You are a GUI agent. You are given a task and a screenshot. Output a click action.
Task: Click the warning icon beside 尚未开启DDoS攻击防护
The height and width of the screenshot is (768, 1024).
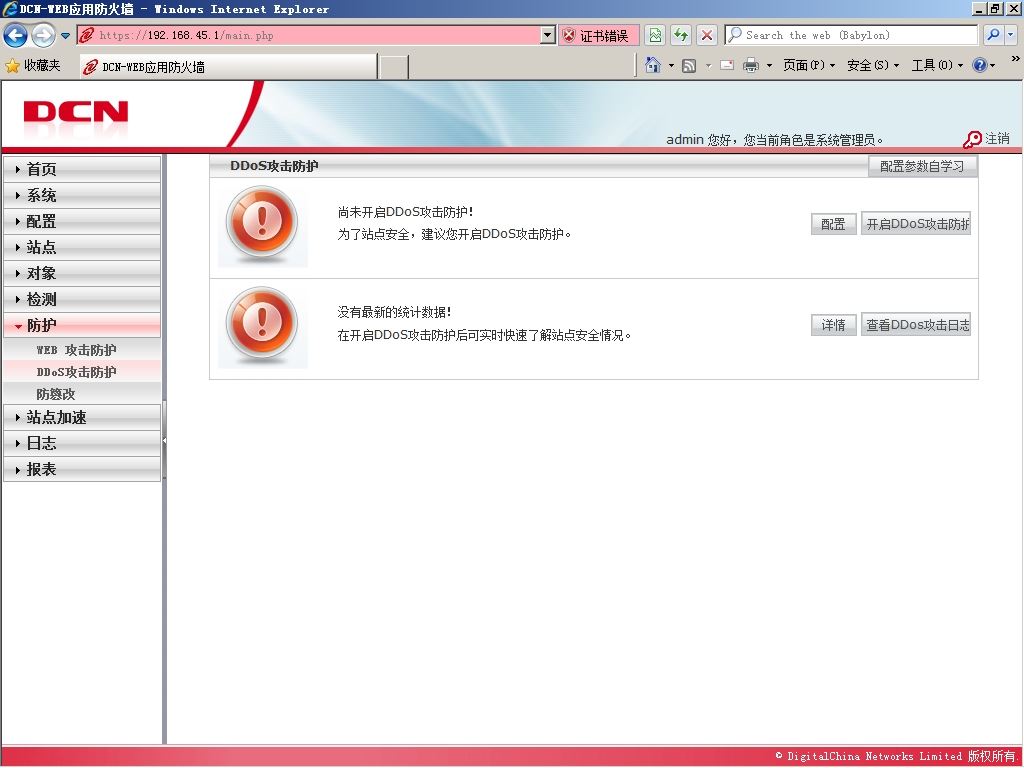pos(263,225)
